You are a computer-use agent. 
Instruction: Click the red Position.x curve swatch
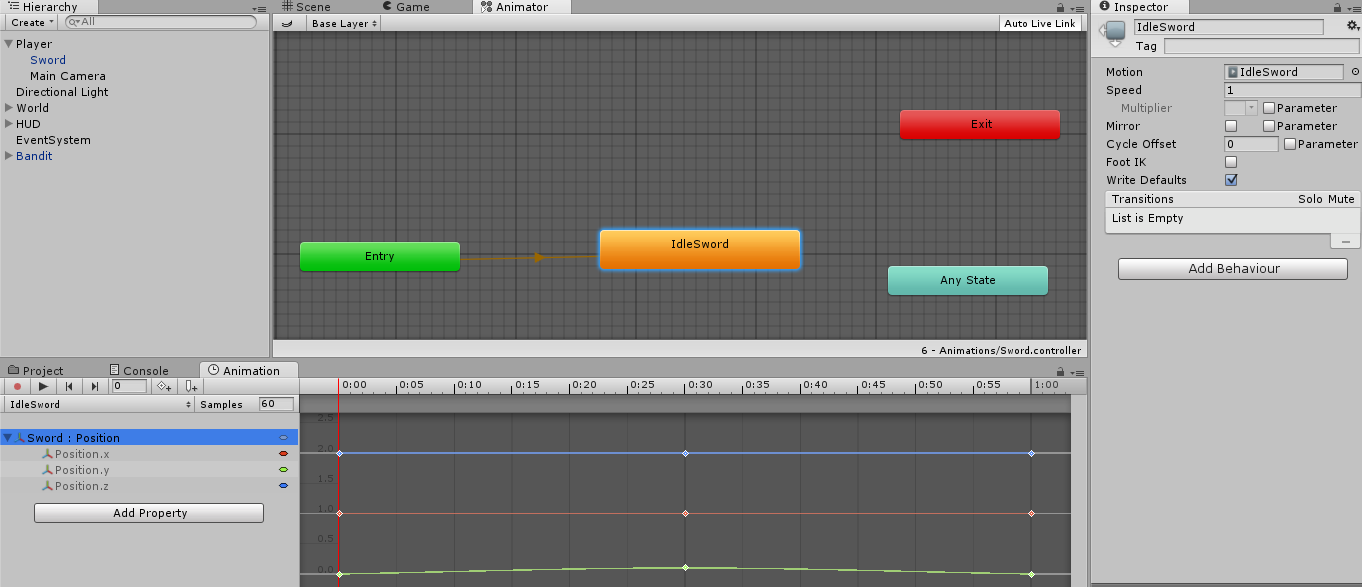point(283,454)
